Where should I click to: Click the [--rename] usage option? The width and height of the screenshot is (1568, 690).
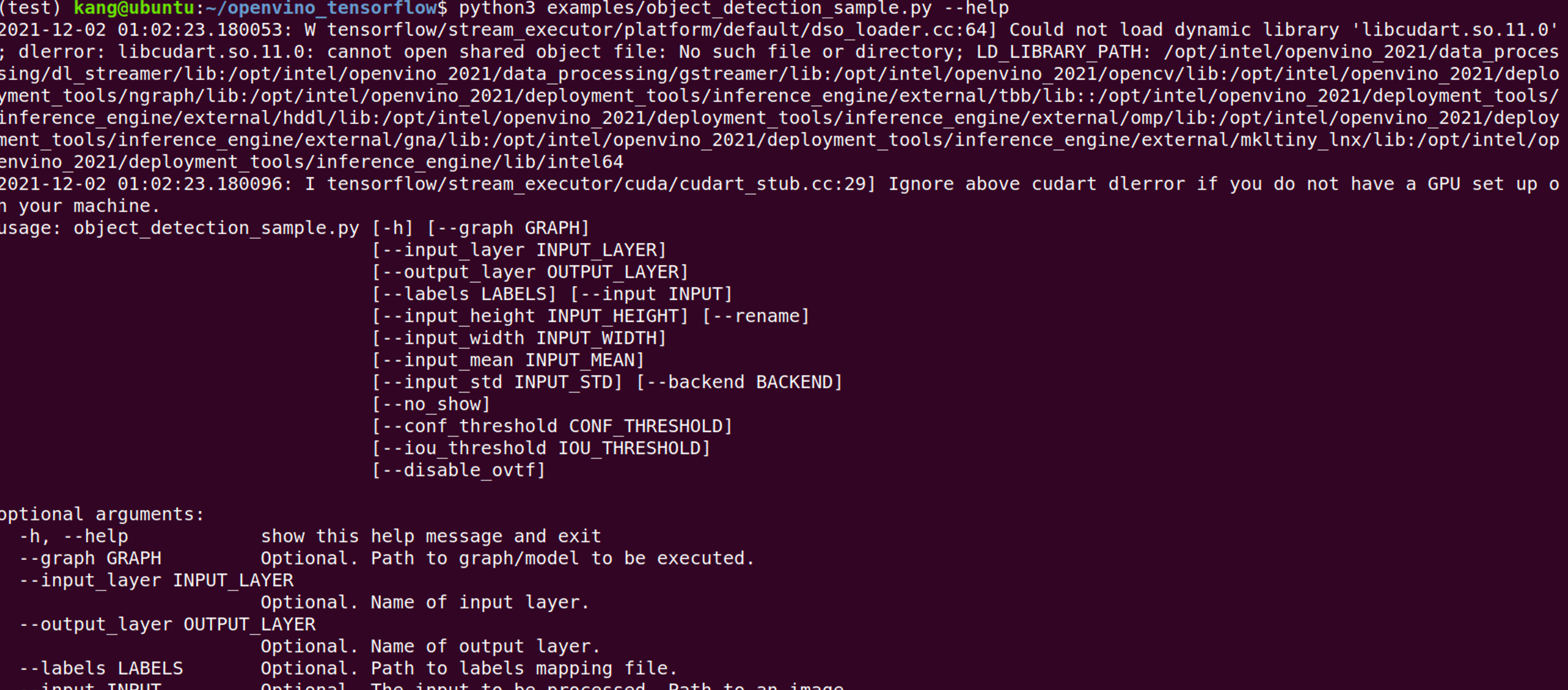(756, 317)
